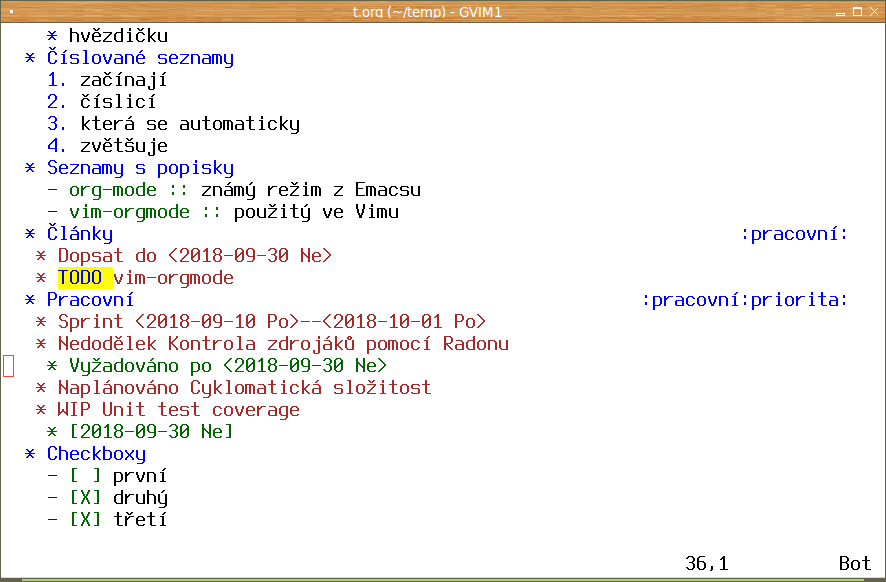The width and height of the screenshot is (886, 582).
Task: Click the asterisk before 'Checkboxy'
Action: pyautogui.click(x=30, y=454)
